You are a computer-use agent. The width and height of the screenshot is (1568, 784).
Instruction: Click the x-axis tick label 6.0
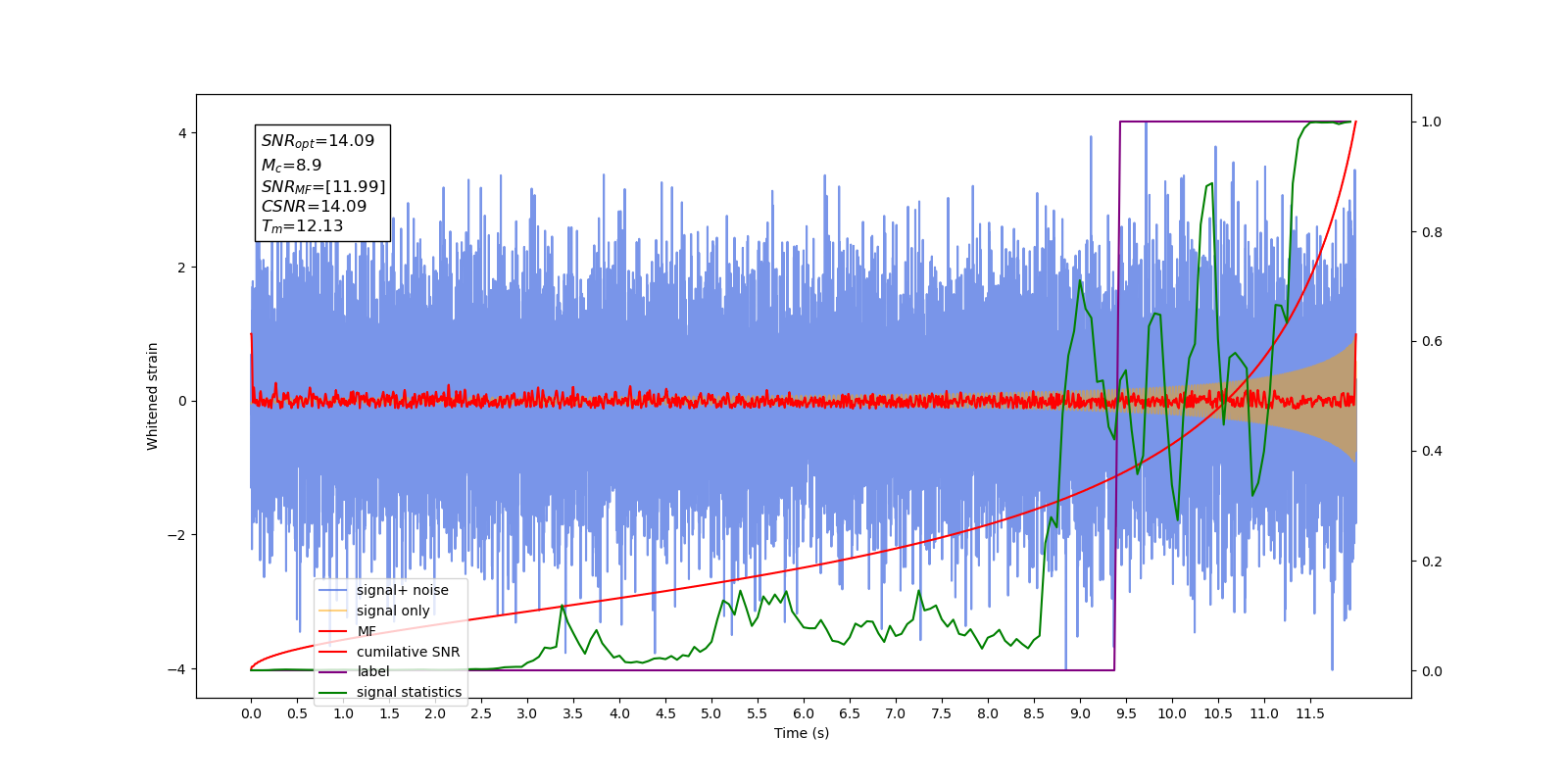pos(804,713)
